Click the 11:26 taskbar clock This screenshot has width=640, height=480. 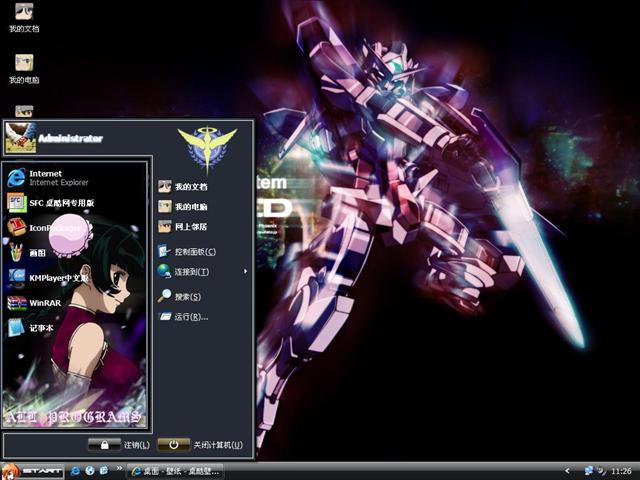point(621,471)
